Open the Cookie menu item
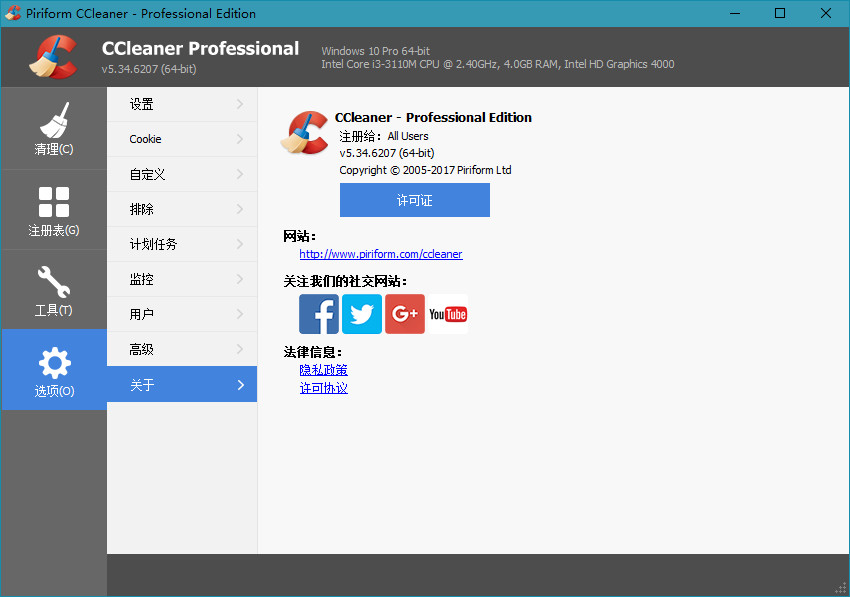This screenshot has height=597, width=850. tap(182, 139)
